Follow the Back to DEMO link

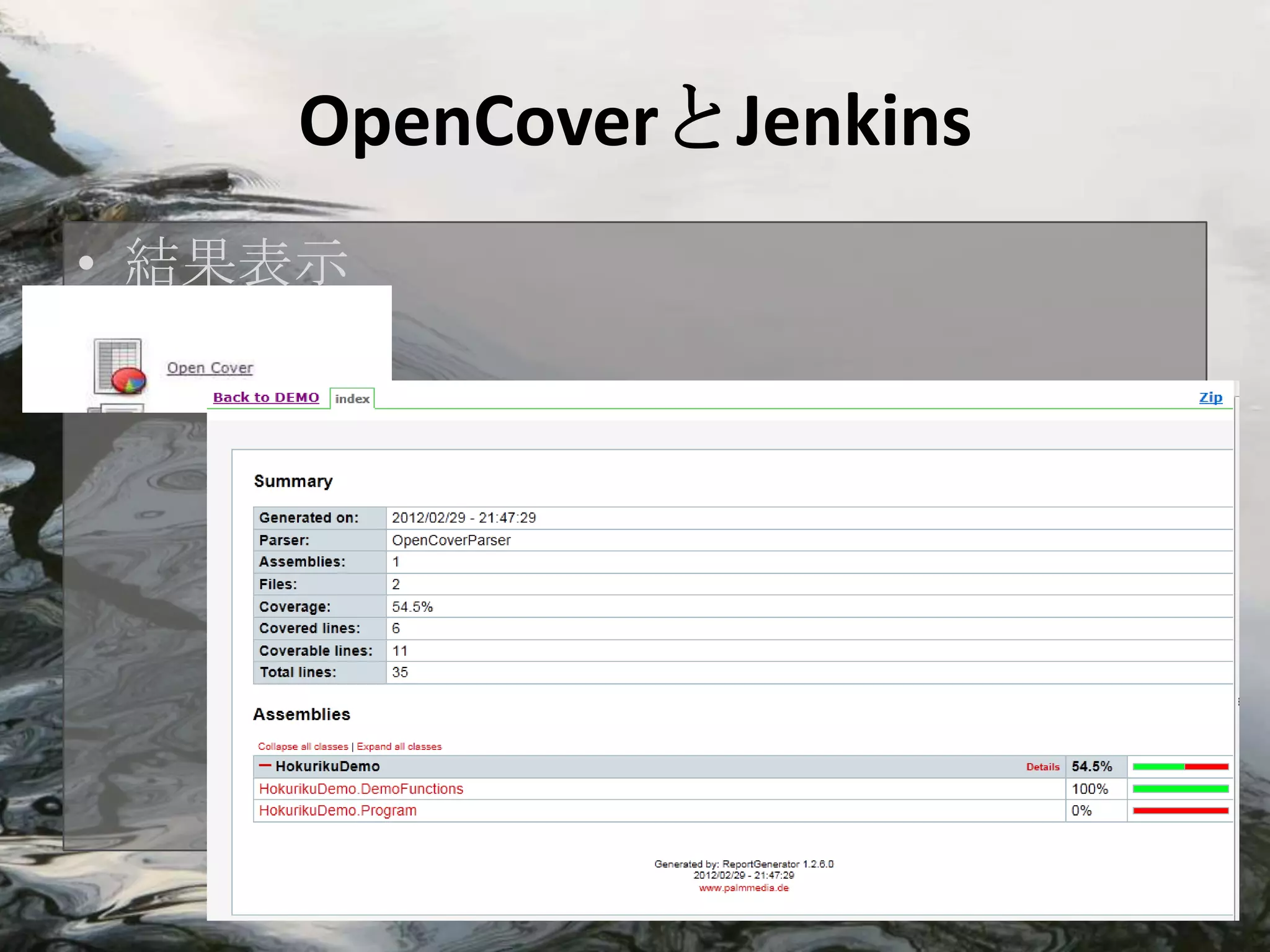click(266, 397)
